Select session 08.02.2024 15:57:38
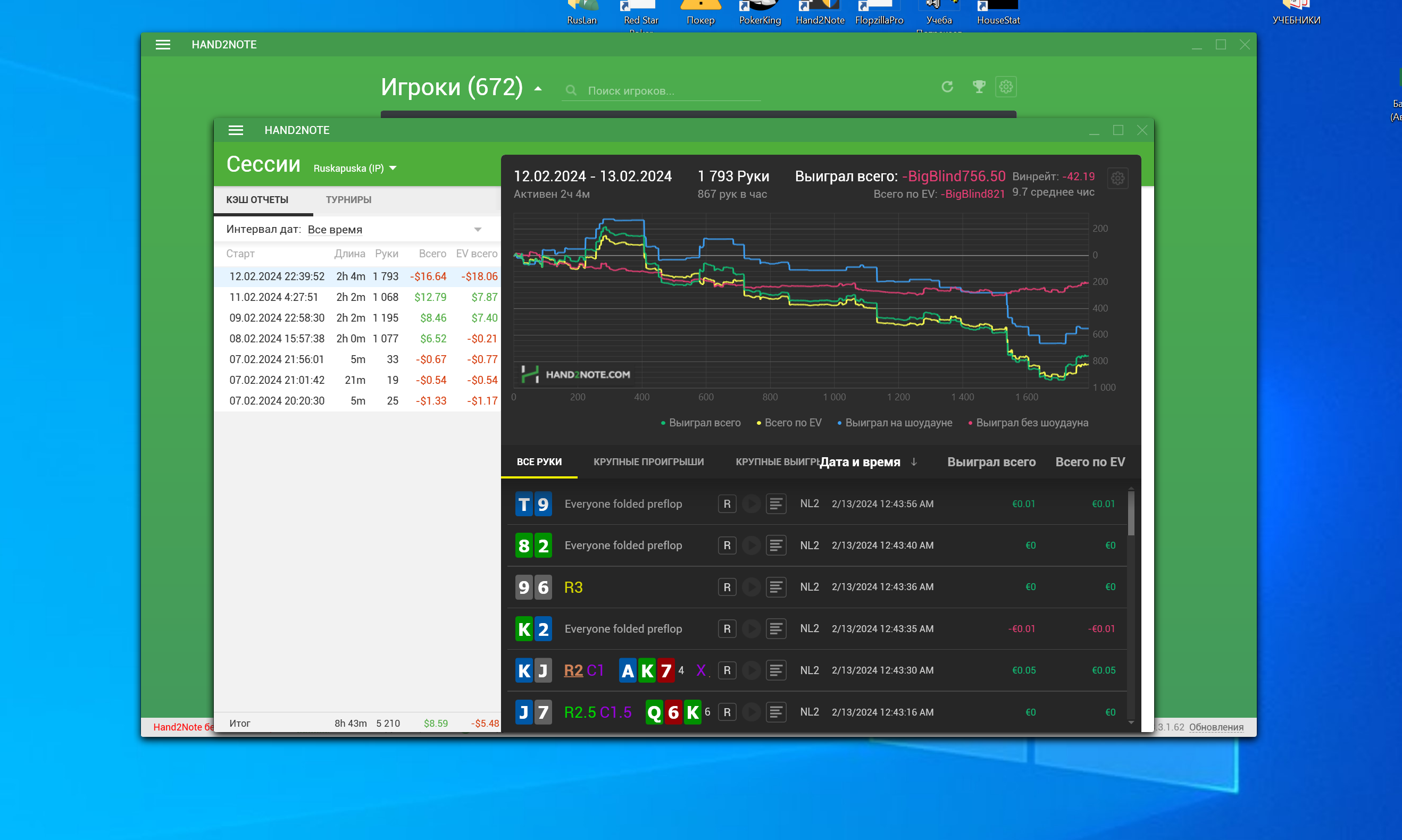The height and width of the screenshot is (840, 1402). 357,339
